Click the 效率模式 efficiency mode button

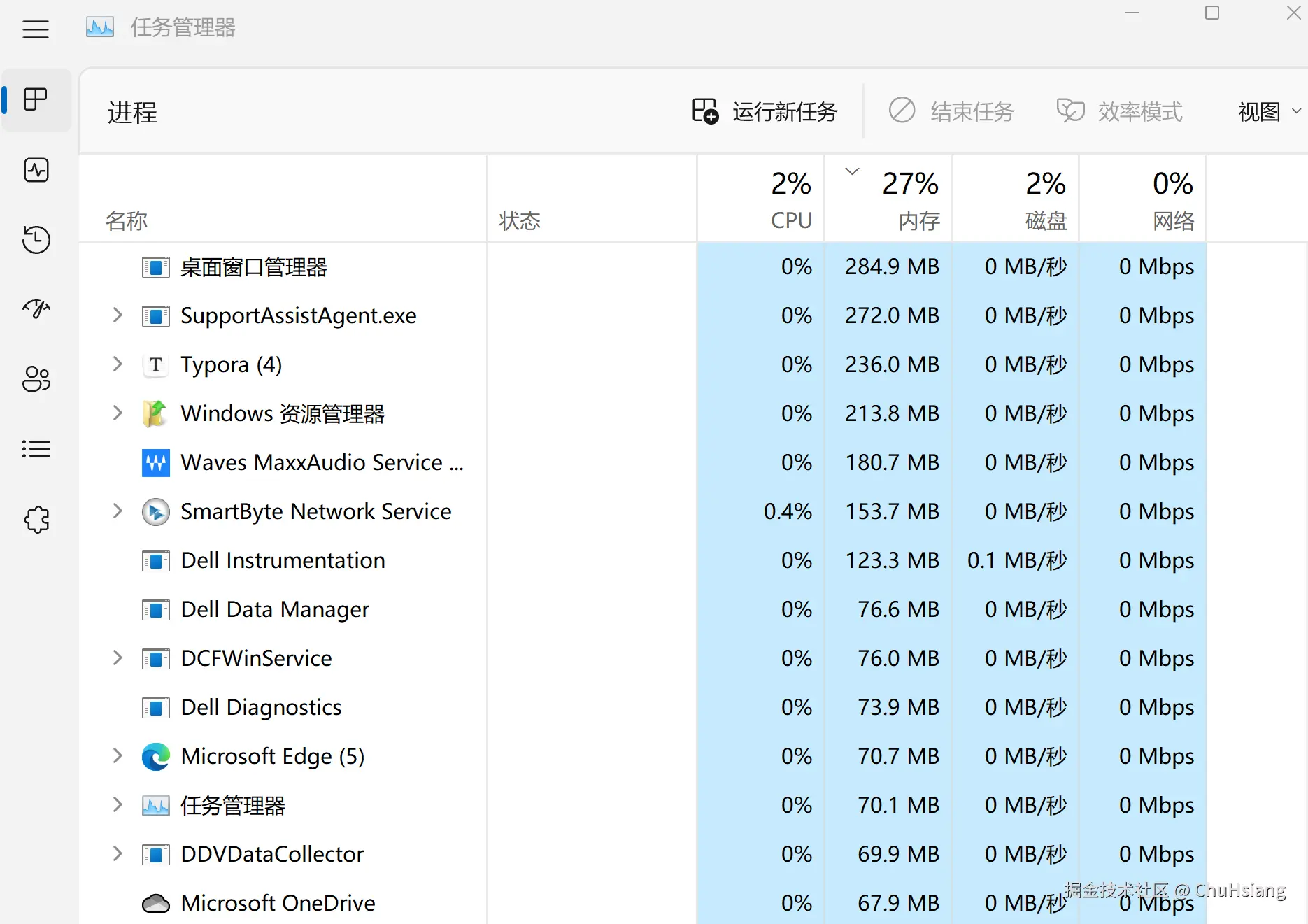1120,111
